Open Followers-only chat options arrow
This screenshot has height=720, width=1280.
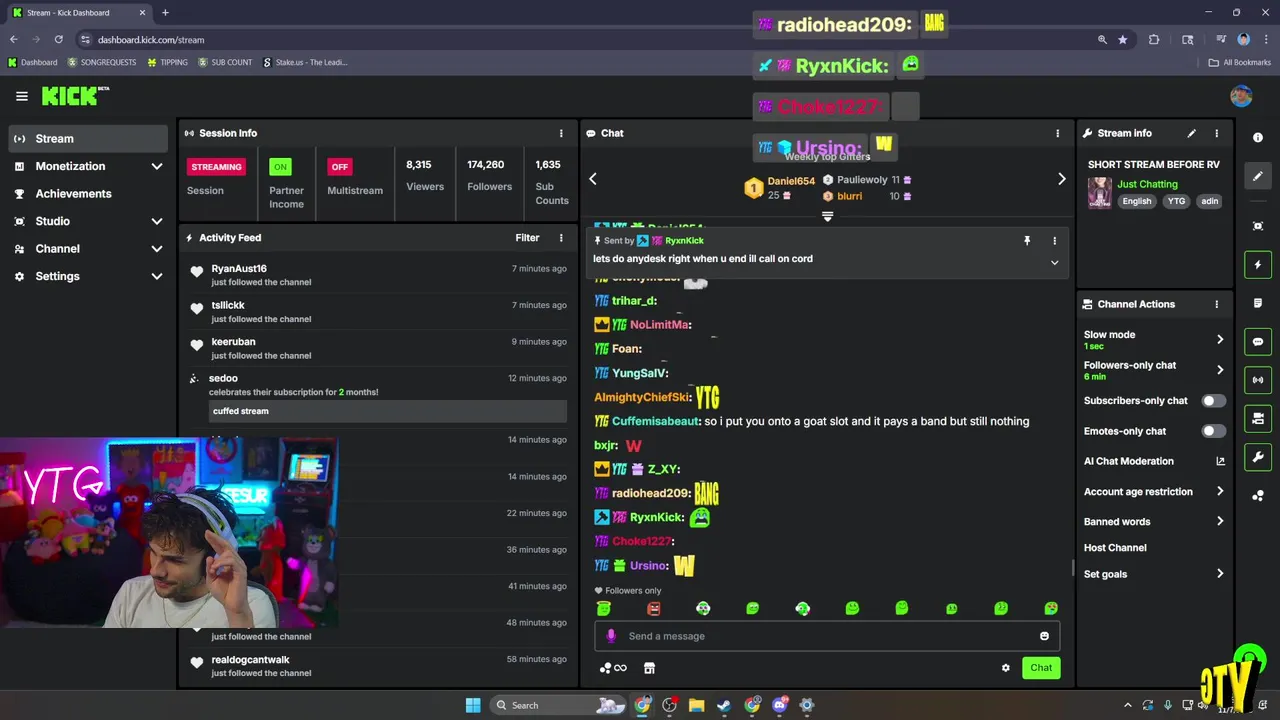pos(1220,370)
